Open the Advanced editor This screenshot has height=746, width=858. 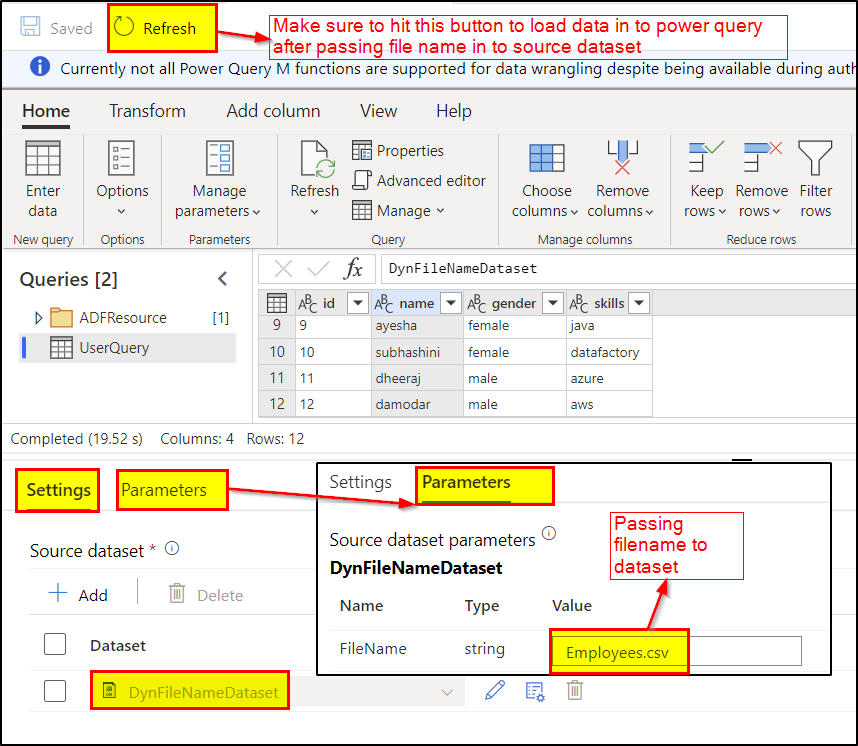click(419, 181)
